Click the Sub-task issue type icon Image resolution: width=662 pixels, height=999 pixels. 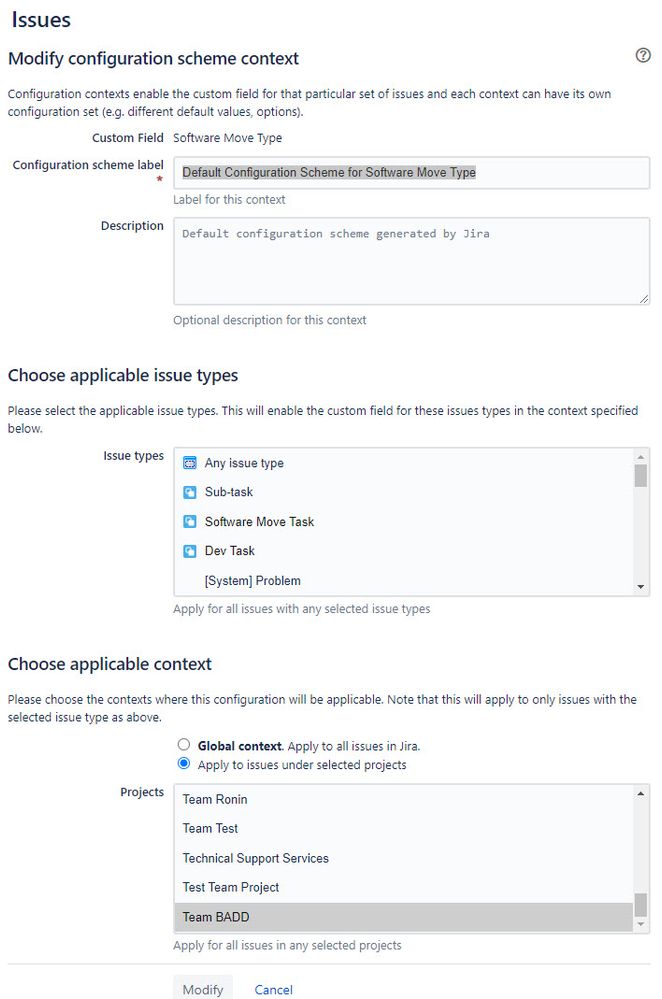tap(189, 492)
